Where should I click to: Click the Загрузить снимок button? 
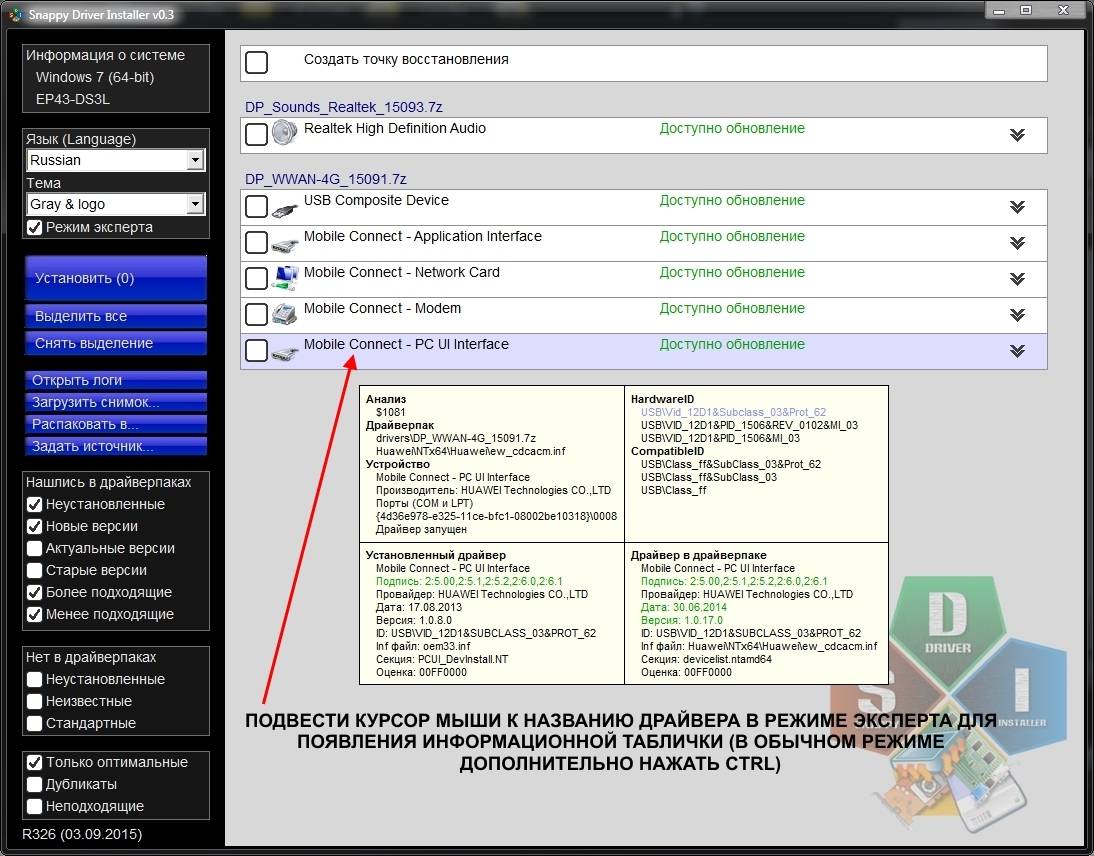(116, 403)
